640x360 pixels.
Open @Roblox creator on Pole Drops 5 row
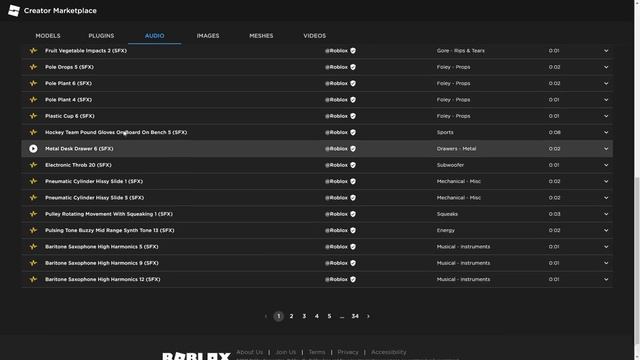click(336, 67)
